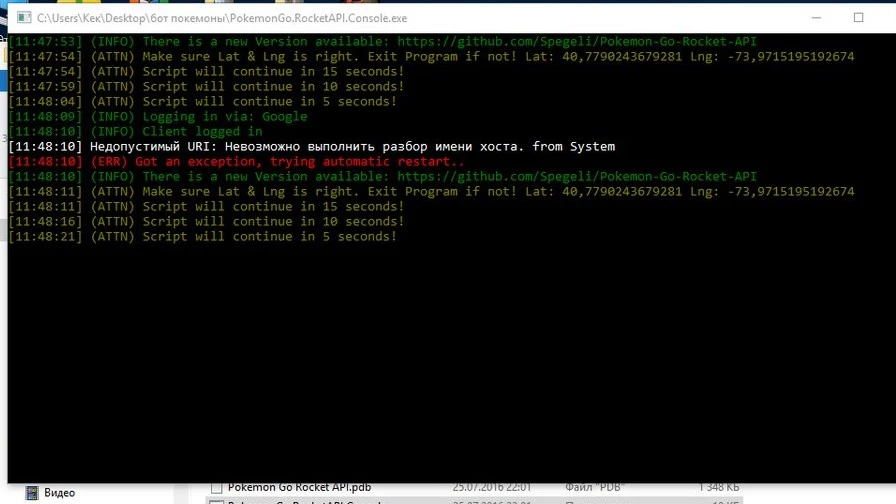The height and width of the screenshot is (504, 896).
Task: Maximize the RocketAPI console window
Action: pos(858,18)
